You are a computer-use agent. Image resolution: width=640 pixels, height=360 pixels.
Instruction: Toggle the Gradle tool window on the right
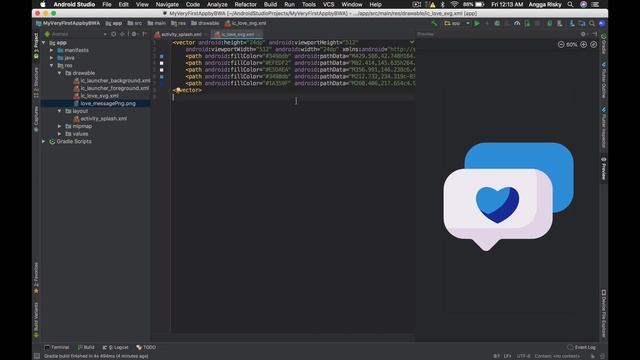click(x=604, y=44)
